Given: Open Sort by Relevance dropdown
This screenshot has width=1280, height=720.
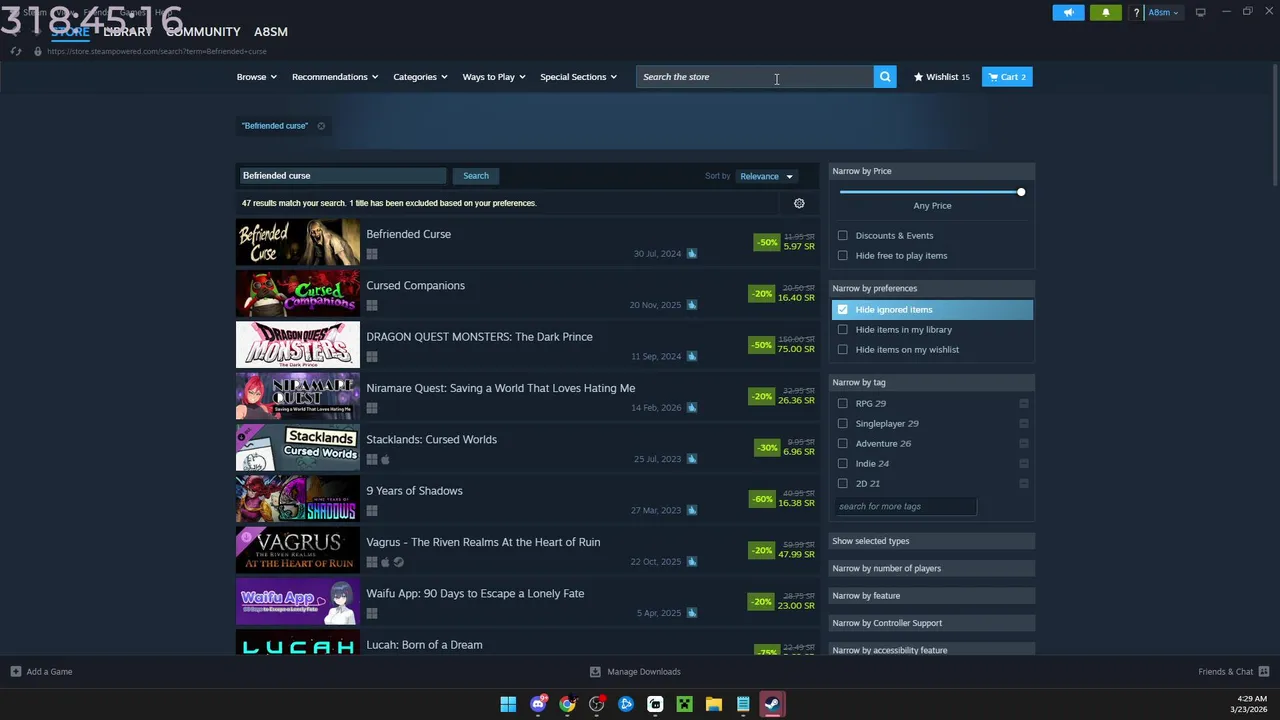Looking at the screenshot, I should coord(766,176).
